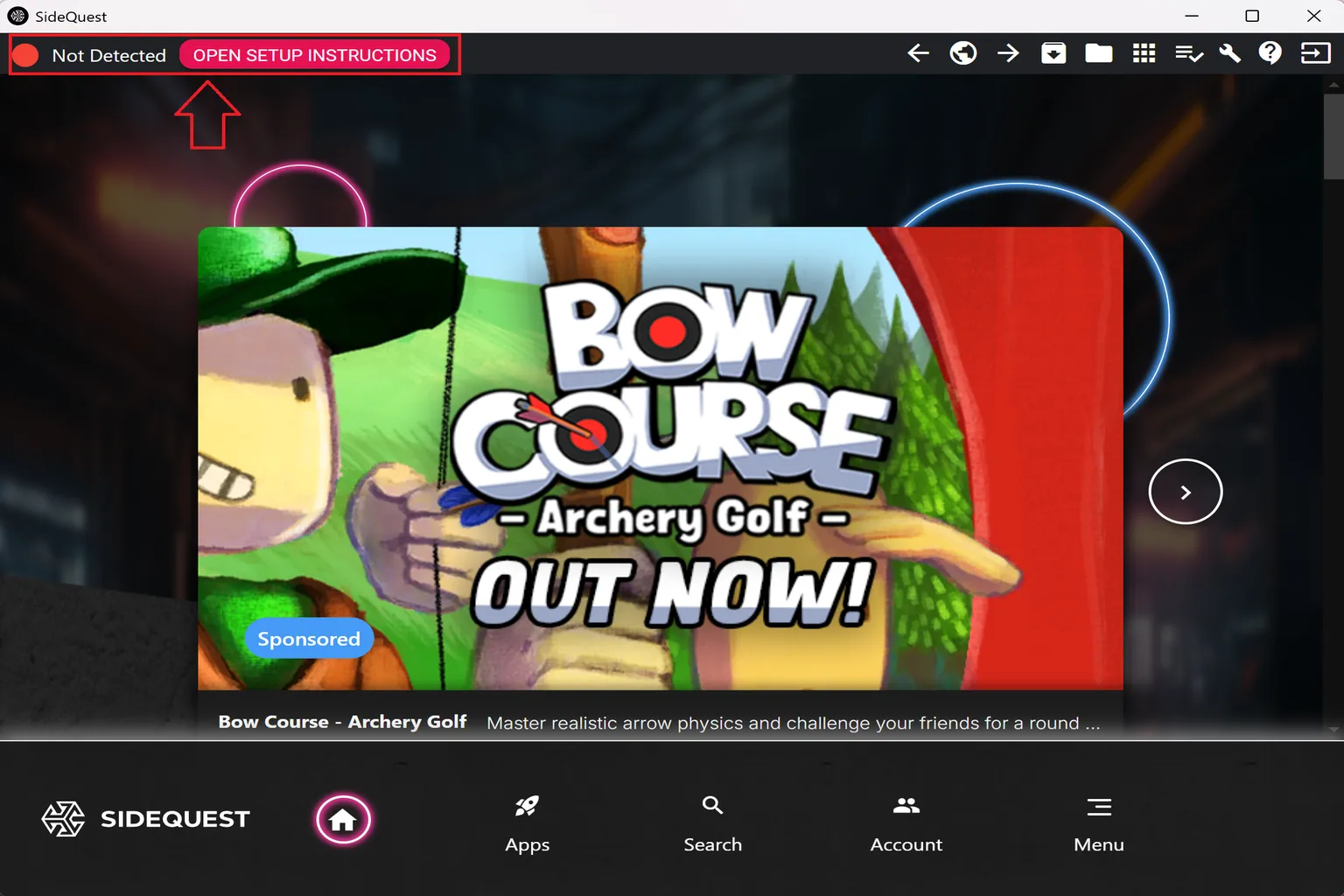Open the wrench device settings icon
Image resolution: width=1344 pixels, height=896 pixels.
coord(1229,53)
